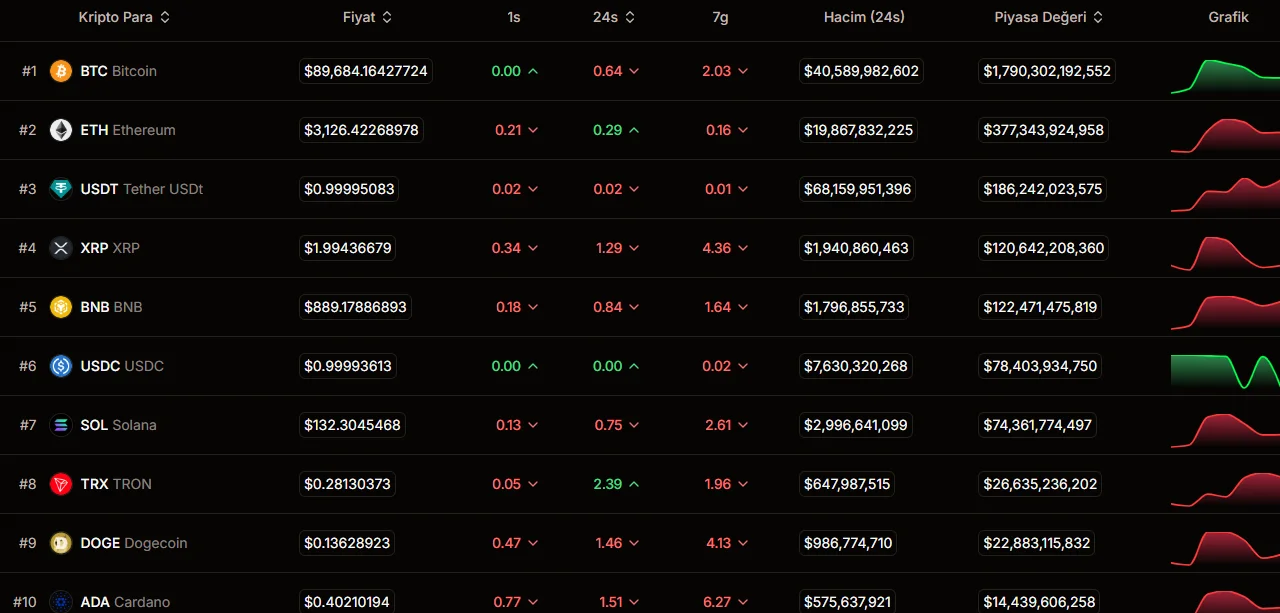Click the 1s column header
Viewport: 1280px width, 613px height.
click(x=513, y=17)
